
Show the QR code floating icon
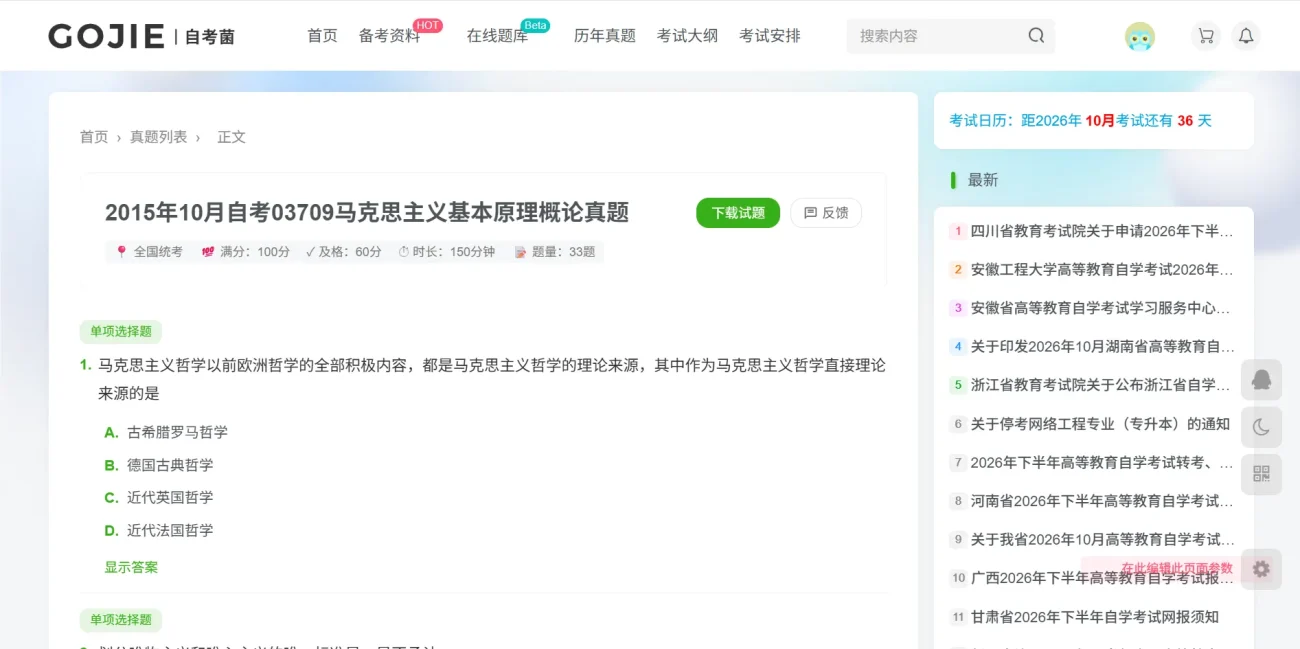tap(1261, 474)
